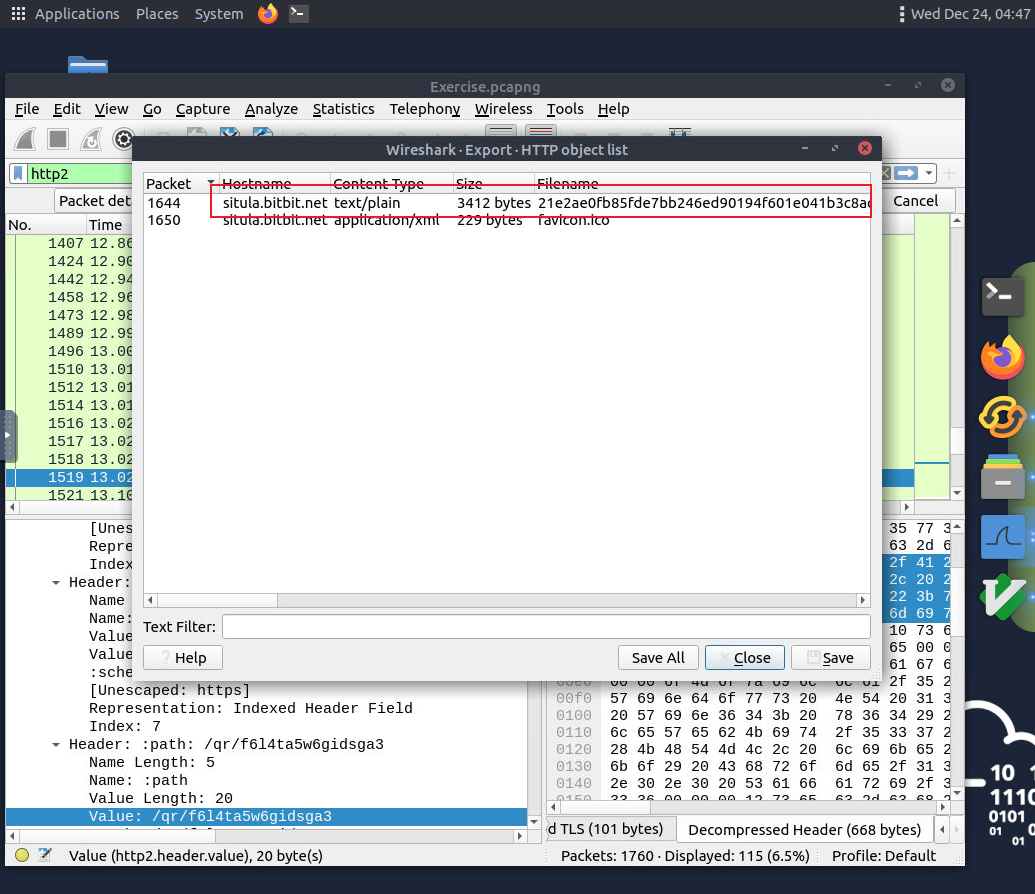The image size is (1035, 894).
Task: Click Cancel in the search bar
Action: tap(916, 201)
